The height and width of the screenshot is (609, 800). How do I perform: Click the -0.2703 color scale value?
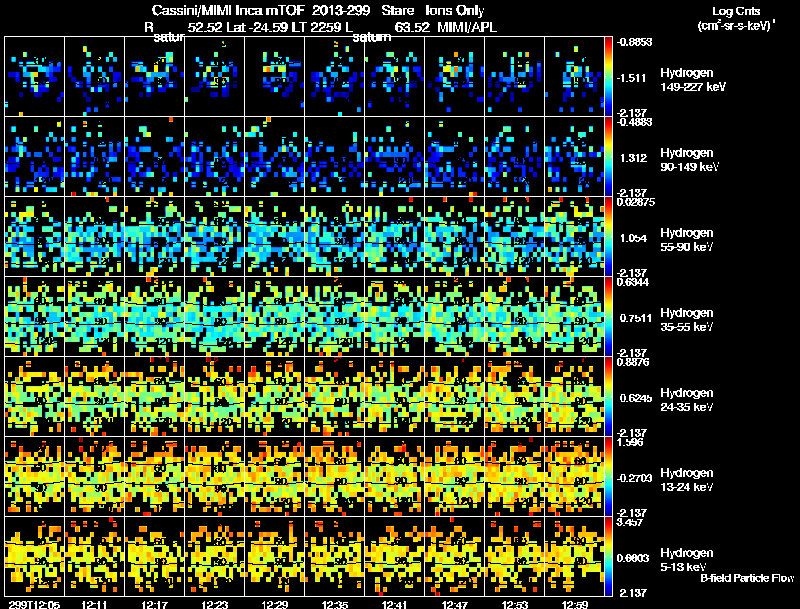point(634,478)
